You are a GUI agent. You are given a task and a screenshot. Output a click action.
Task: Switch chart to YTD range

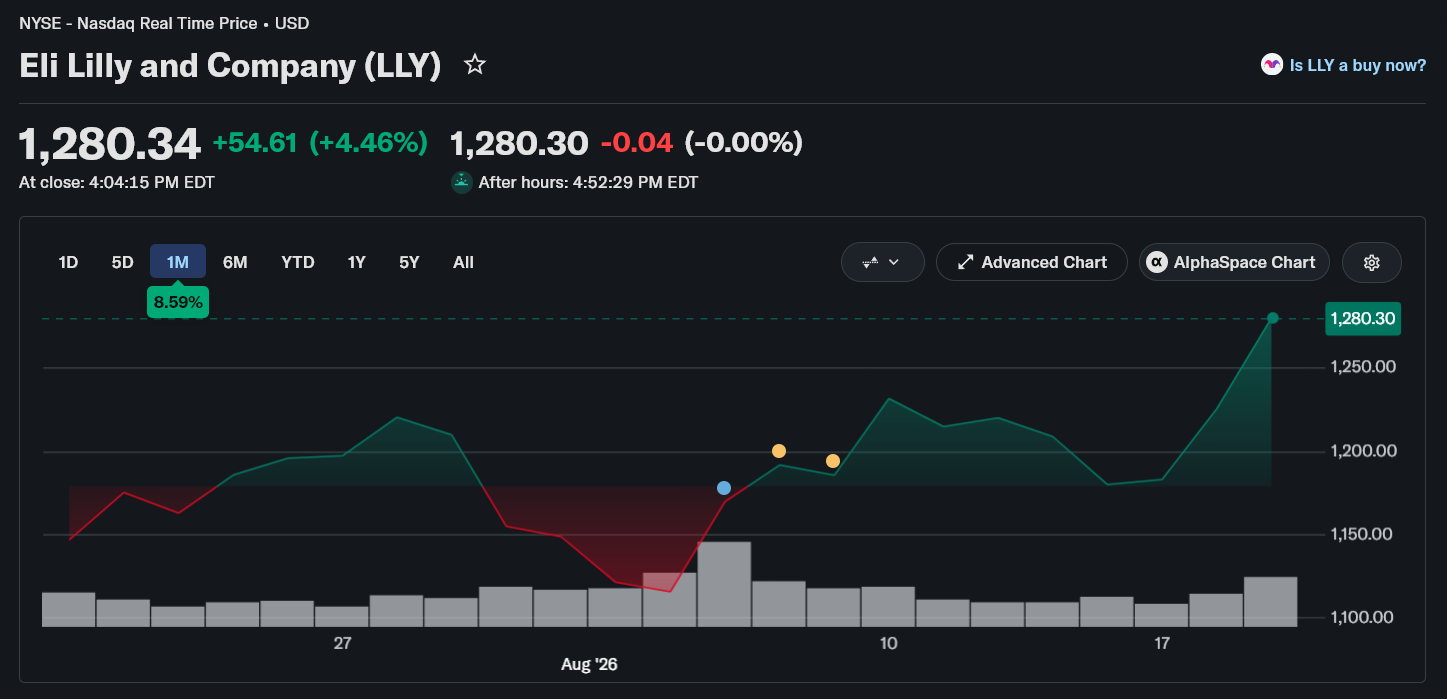click(x=298, y=262)
